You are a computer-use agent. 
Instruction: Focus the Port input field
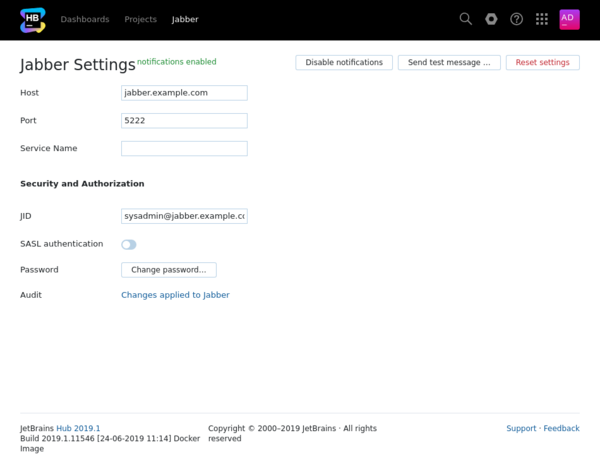184,120
